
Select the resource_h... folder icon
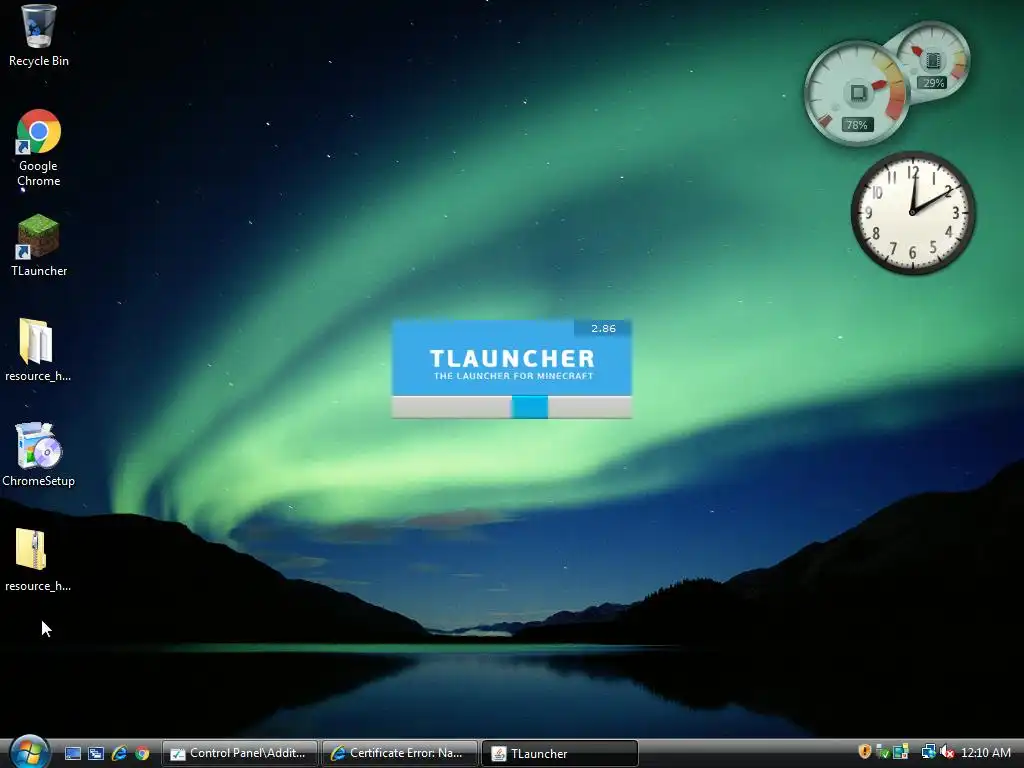[x=37, y=349]
